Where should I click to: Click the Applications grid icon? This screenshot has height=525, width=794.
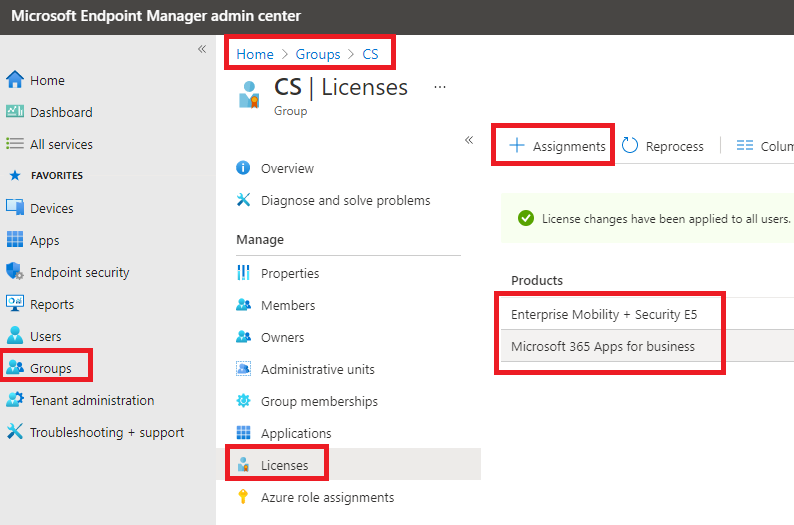point(243,432)
